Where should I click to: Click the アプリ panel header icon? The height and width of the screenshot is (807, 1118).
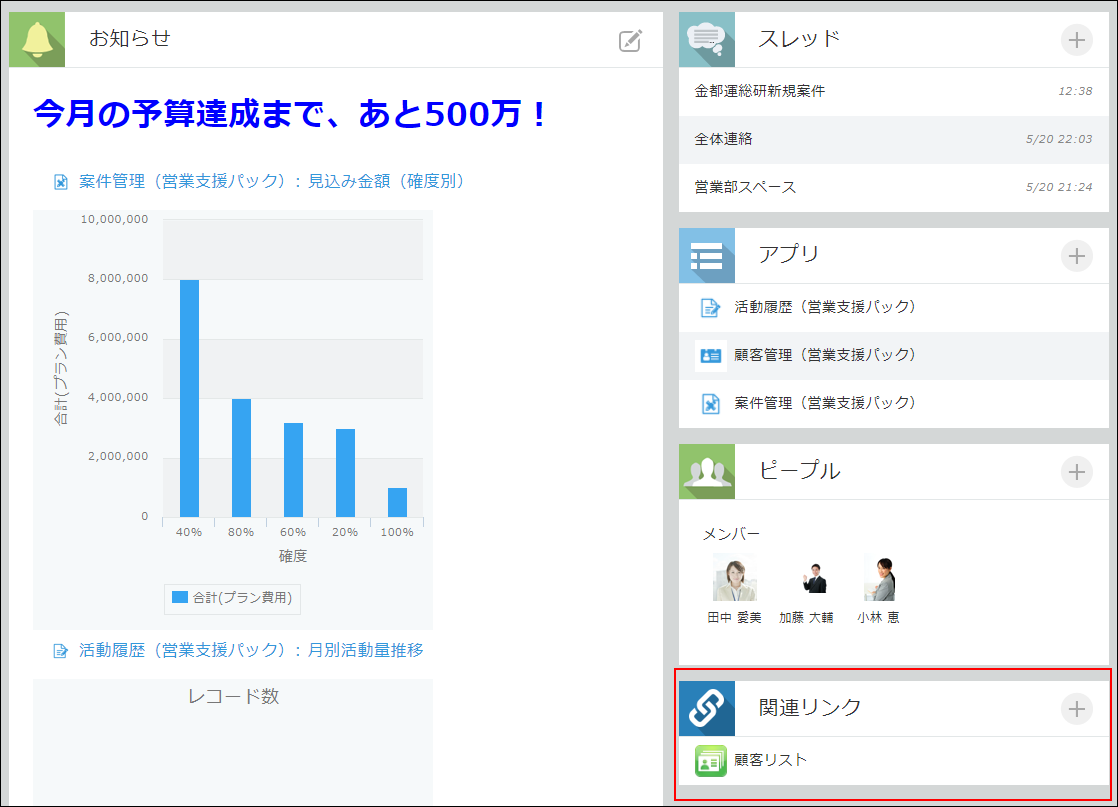coord(706,255)
